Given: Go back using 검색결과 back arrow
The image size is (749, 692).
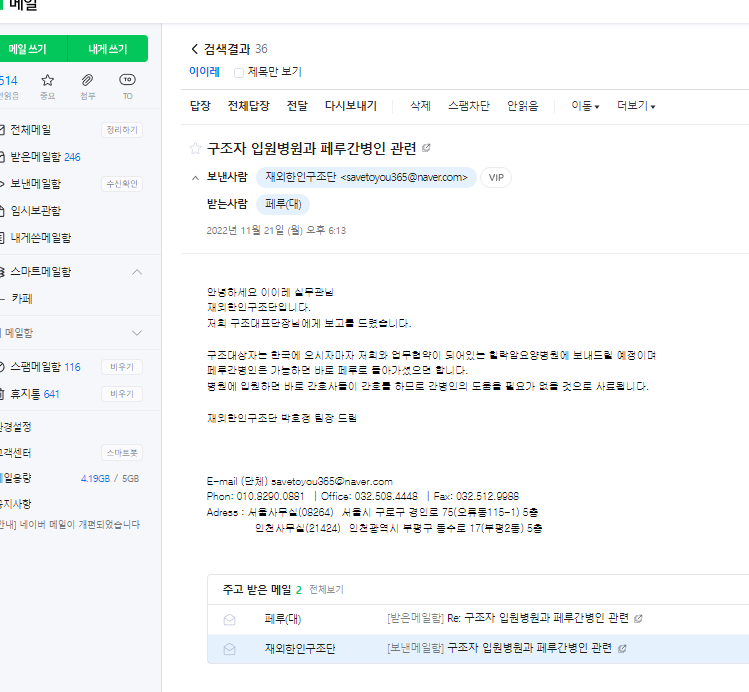Looking at the screenshot, I should (x=194, y=49).
